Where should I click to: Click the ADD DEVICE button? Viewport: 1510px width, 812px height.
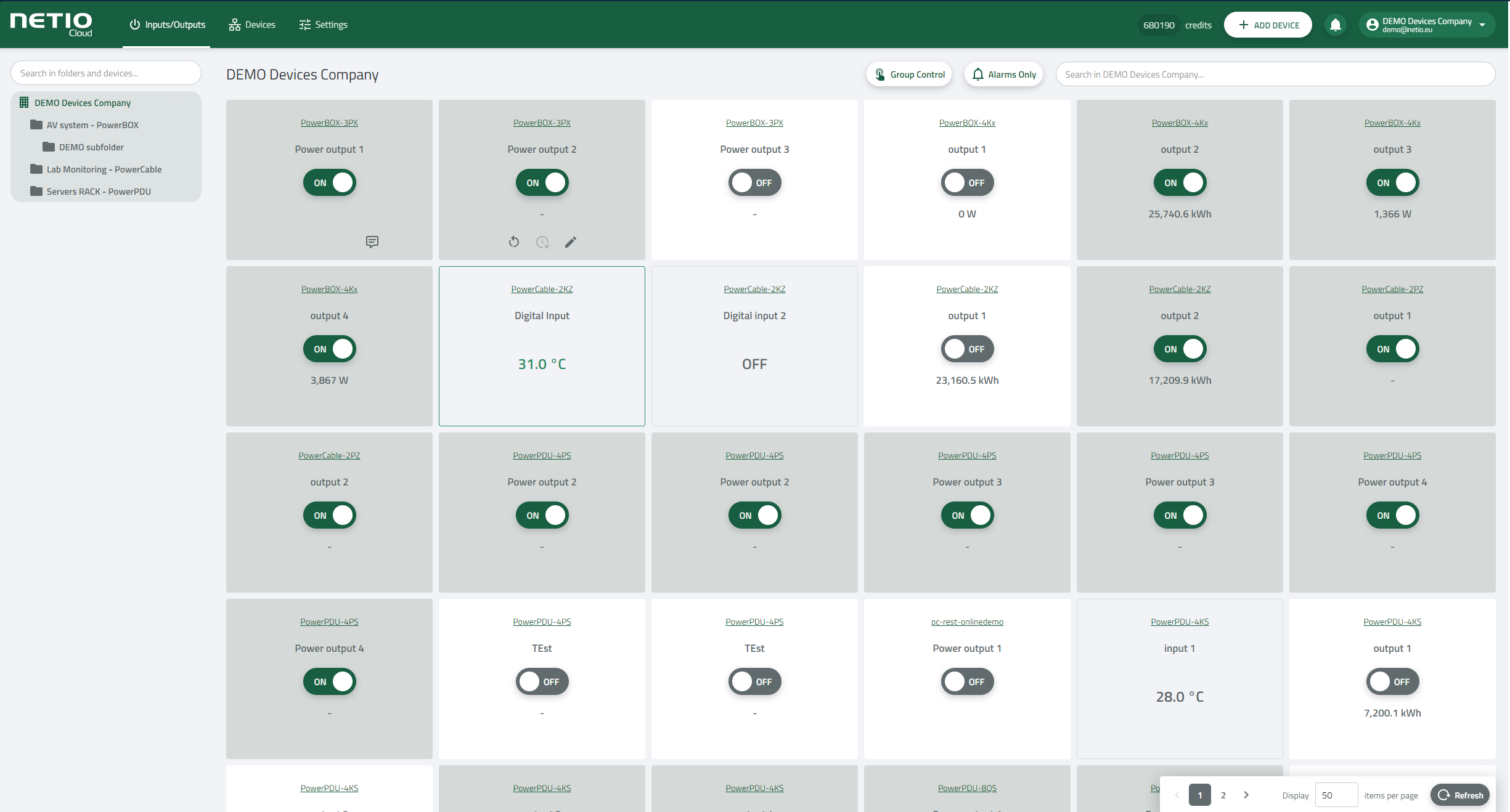[1268, 25]
